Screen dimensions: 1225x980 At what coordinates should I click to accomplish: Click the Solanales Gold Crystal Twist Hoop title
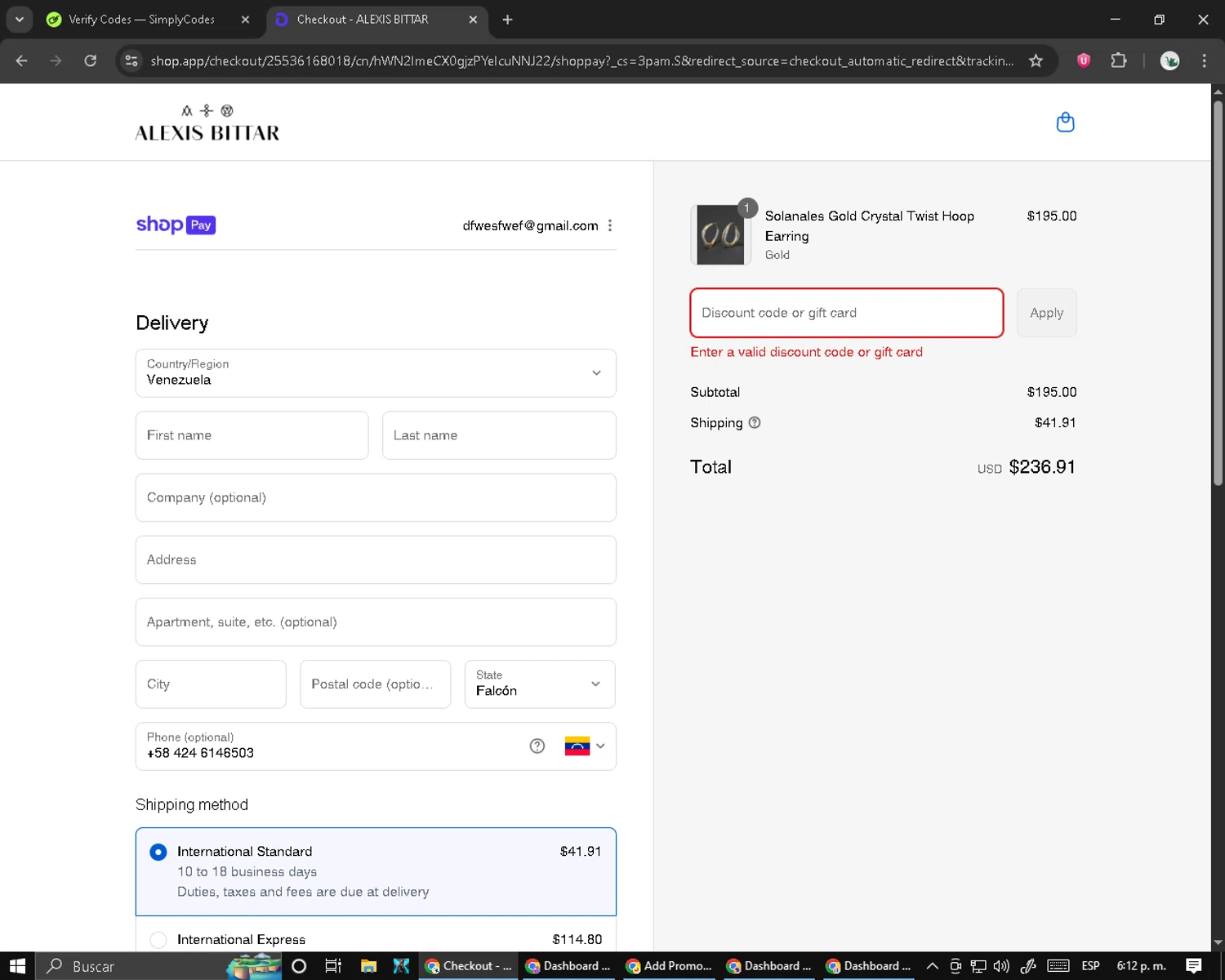(x=870, y=226)
